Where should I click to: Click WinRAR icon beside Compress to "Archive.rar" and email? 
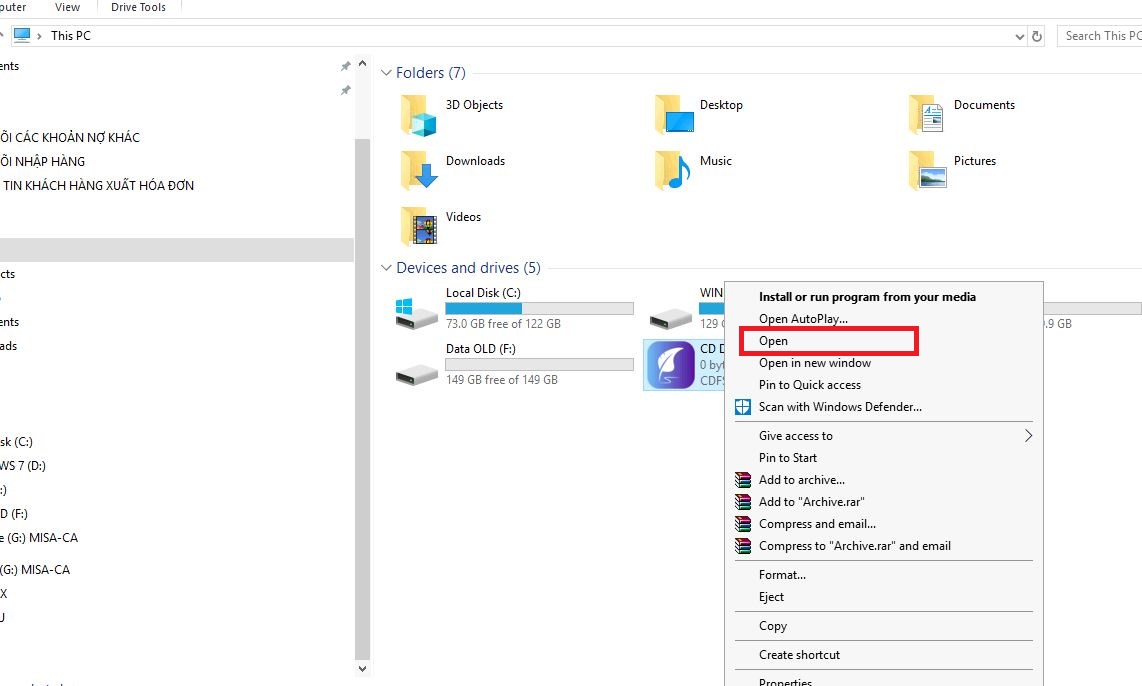click(743, 545)
